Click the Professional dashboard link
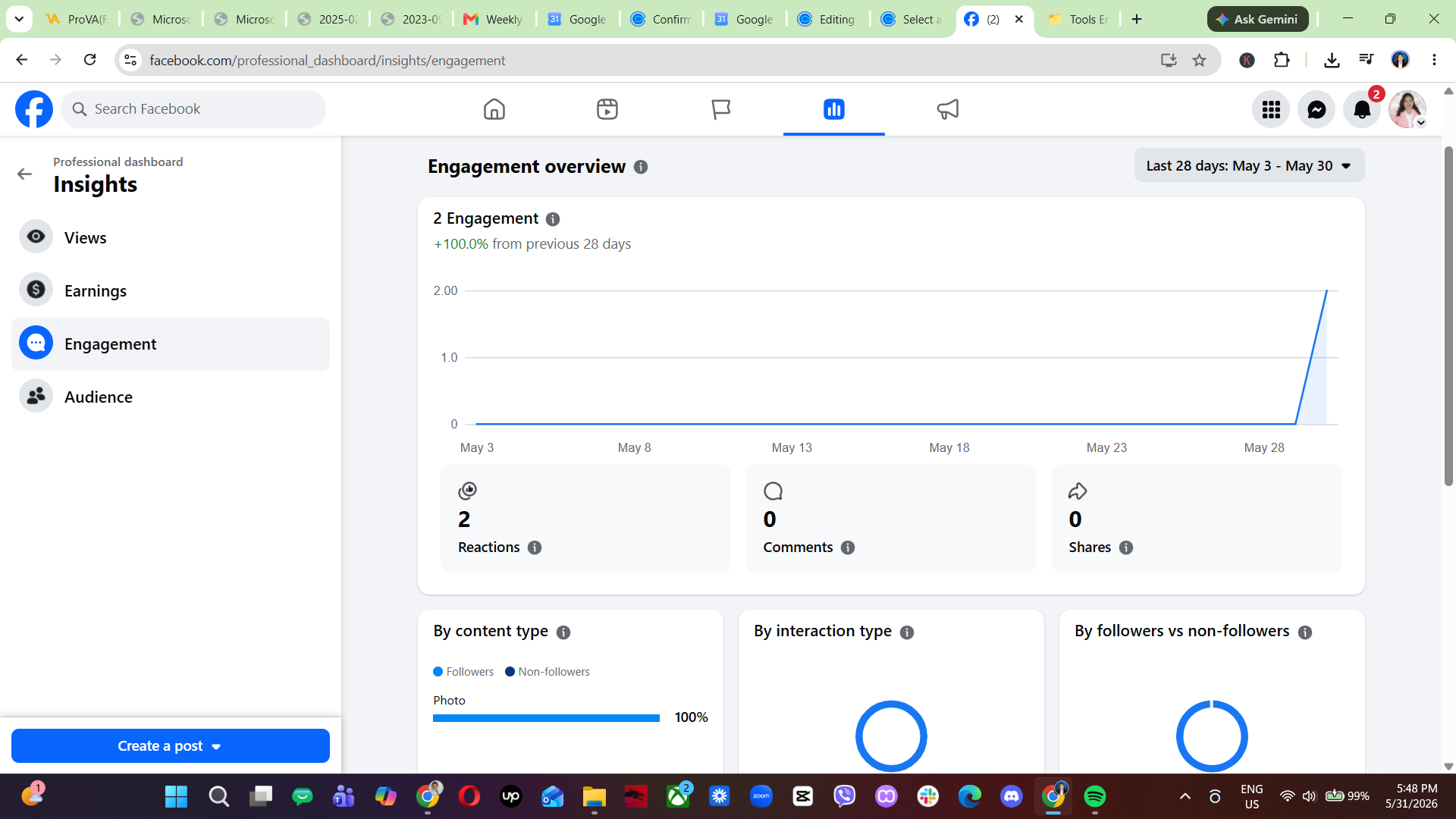 (118, 162)
